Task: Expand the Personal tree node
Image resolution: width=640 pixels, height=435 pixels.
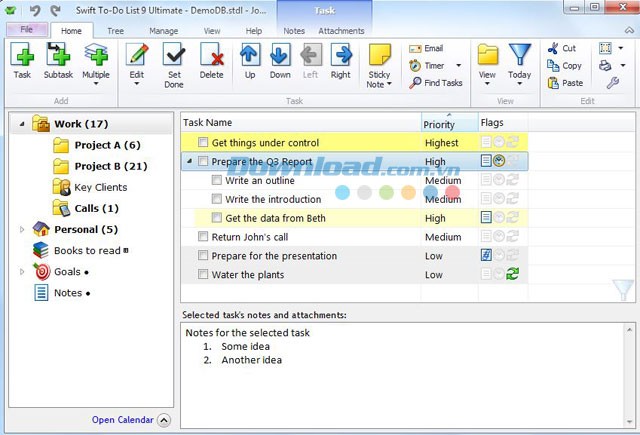Action: [x=22, y=229]
